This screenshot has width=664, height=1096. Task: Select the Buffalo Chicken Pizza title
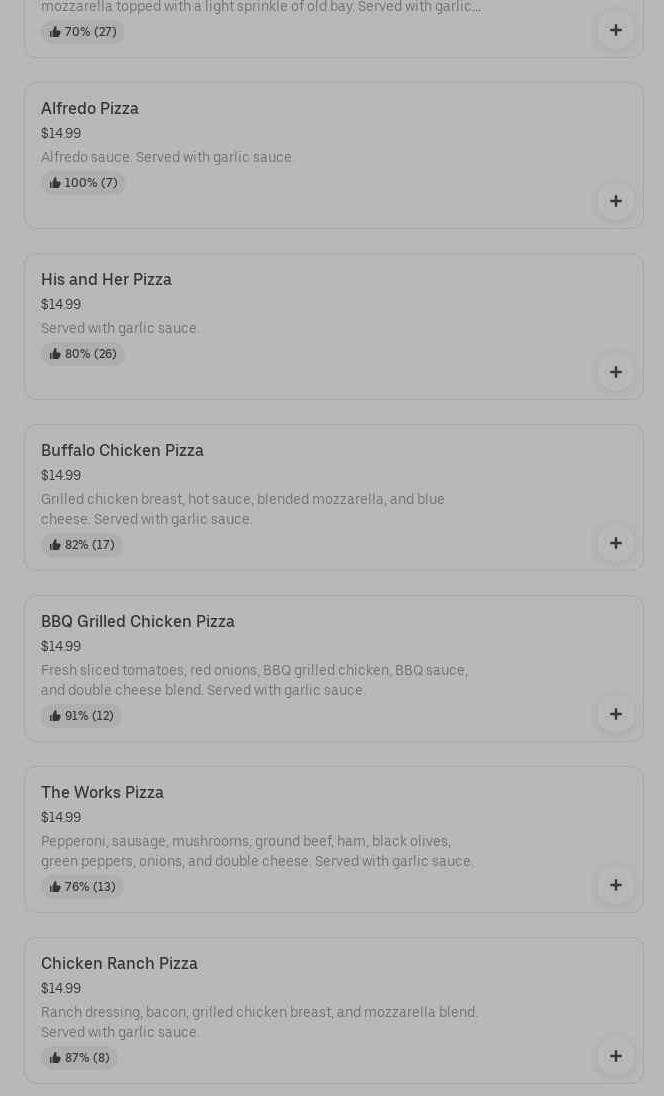click(122, 450)
